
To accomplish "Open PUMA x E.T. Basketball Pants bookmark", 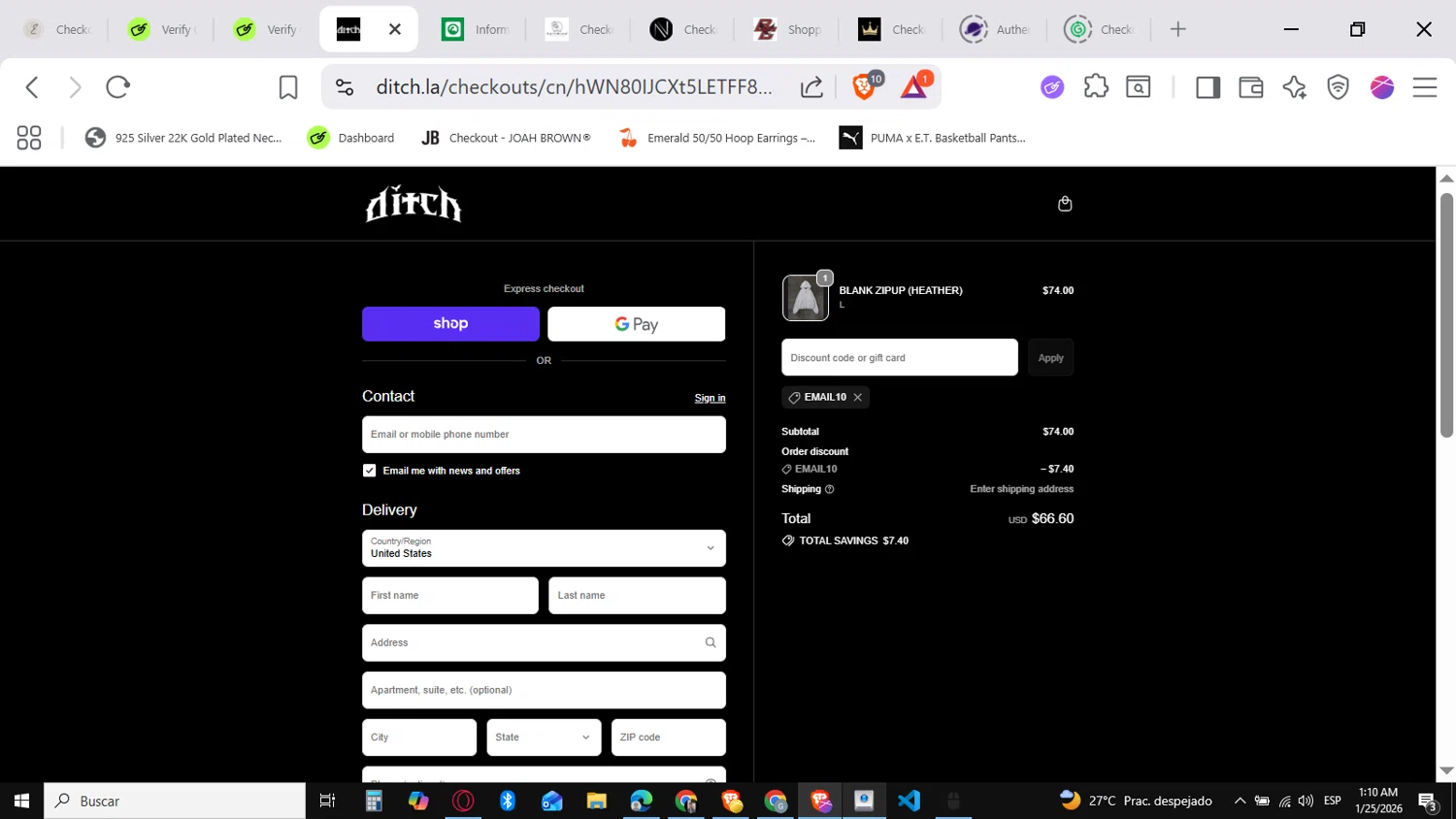I will tap(933, 138).
